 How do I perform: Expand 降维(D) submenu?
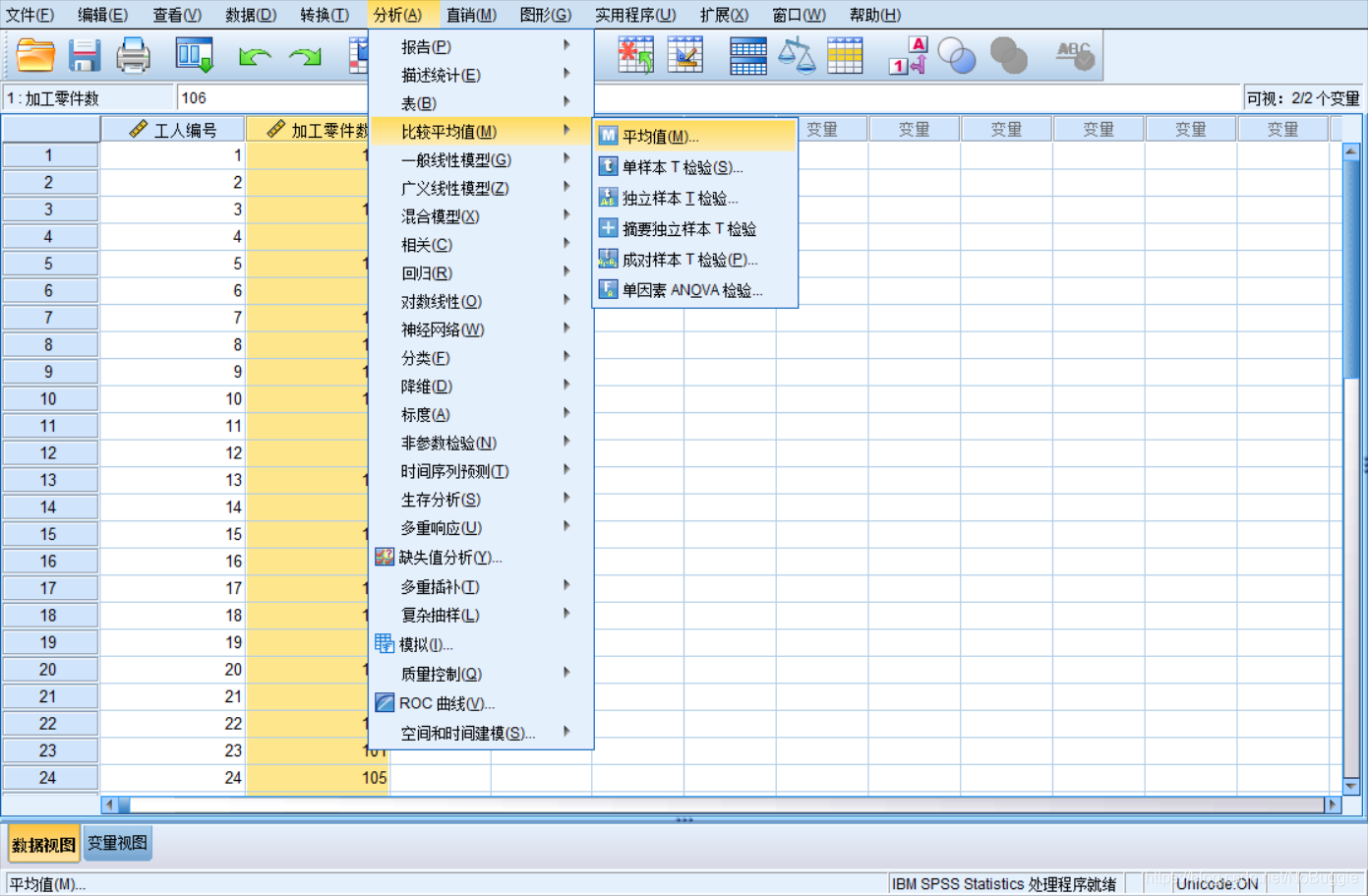482,387
